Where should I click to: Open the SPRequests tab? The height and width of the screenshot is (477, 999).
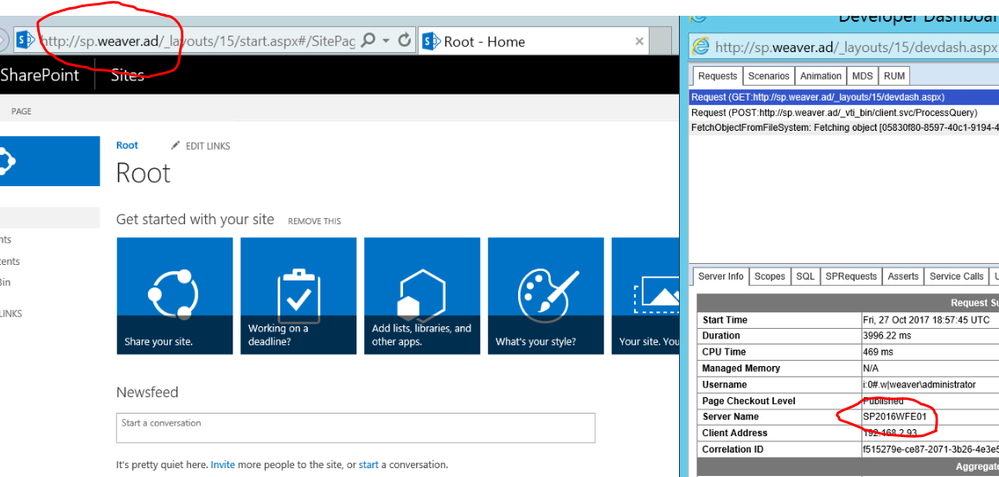coord(851,276)
